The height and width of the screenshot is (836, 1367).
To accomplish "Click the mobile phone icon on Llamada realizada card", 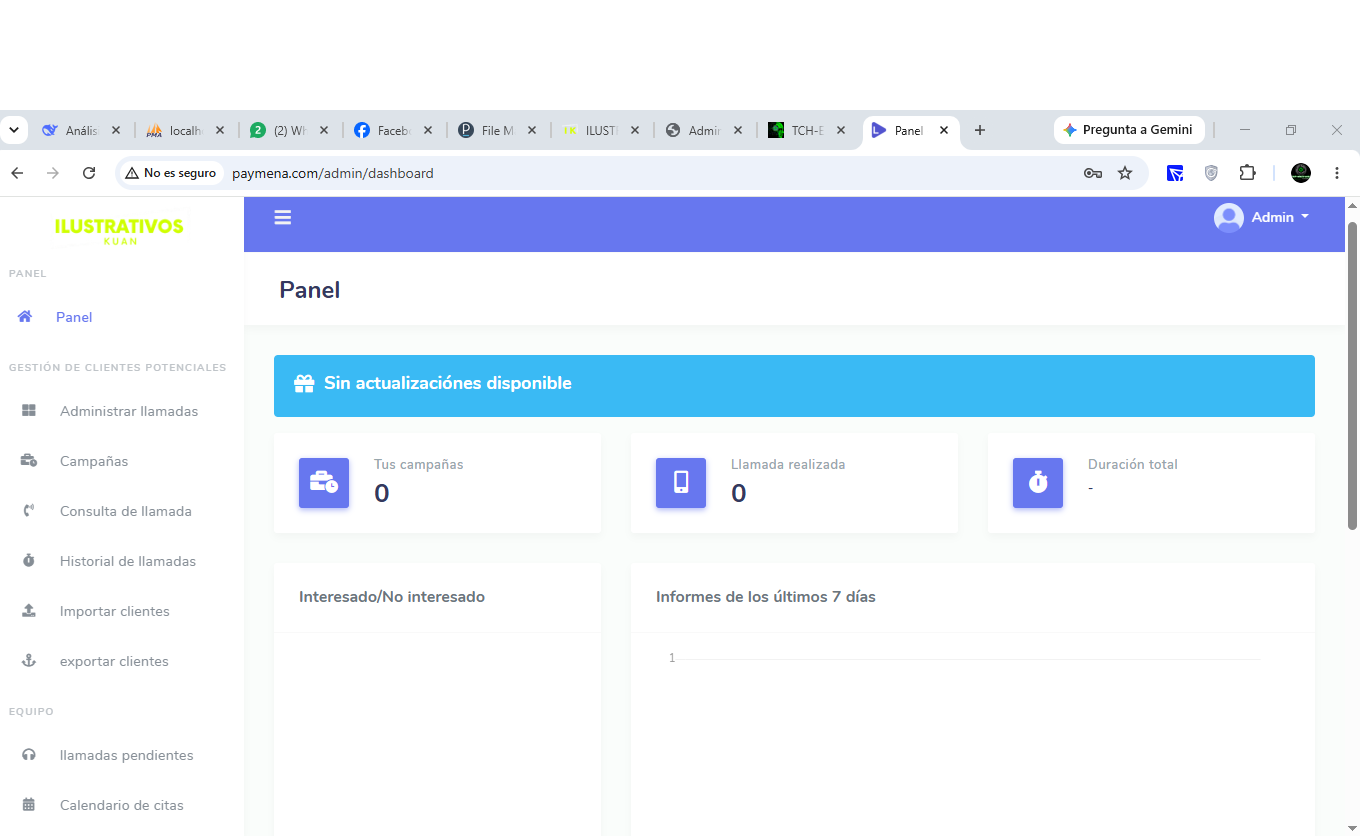I will click(x=681, y=483).
